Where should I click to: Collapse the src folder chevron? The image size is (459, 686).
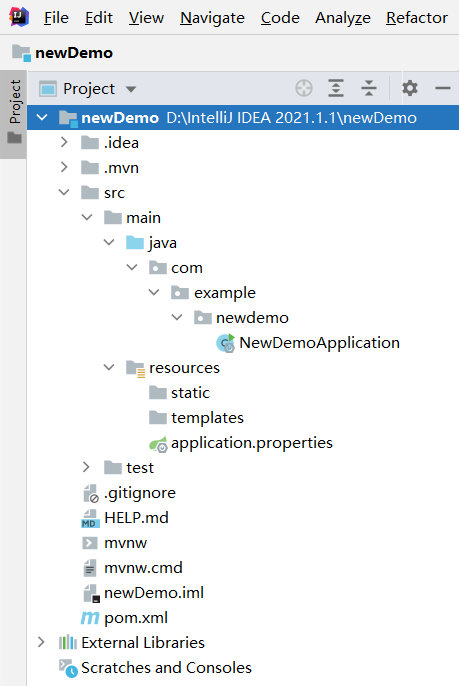tap(64, 192)
